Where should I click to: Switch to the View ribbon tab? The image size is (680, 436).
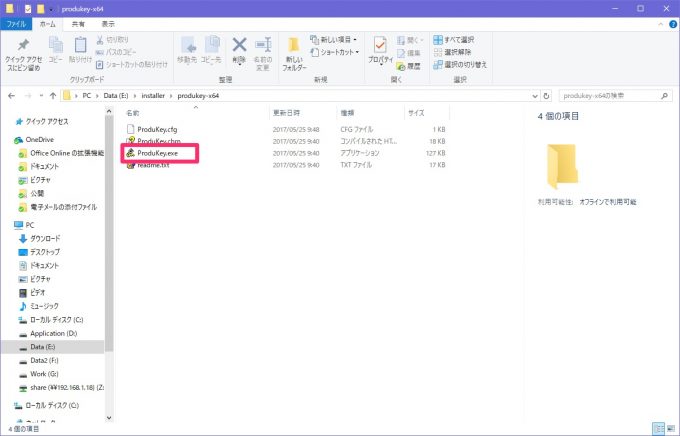[108, 24]
